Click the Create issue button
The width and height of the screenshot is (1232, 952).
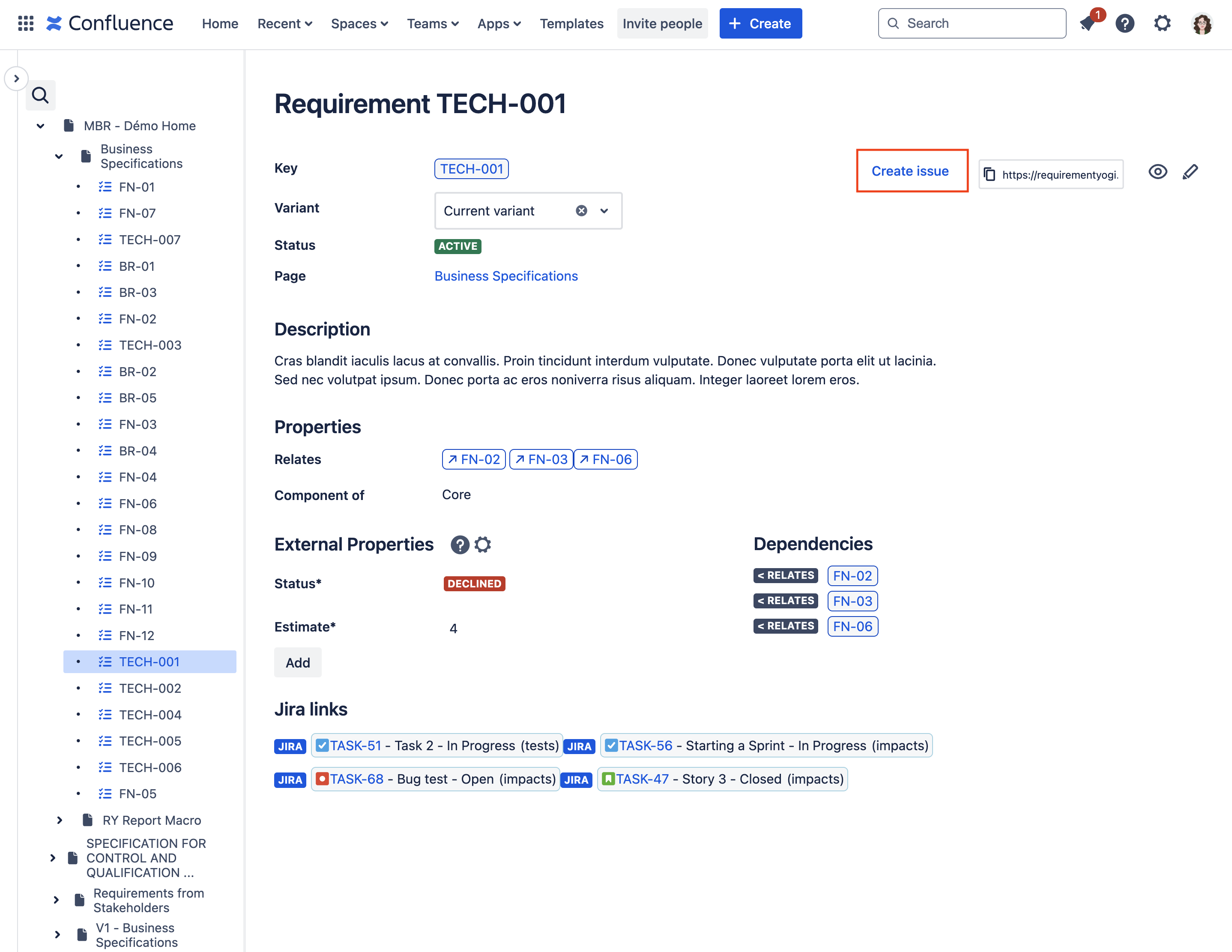(910, 171)
